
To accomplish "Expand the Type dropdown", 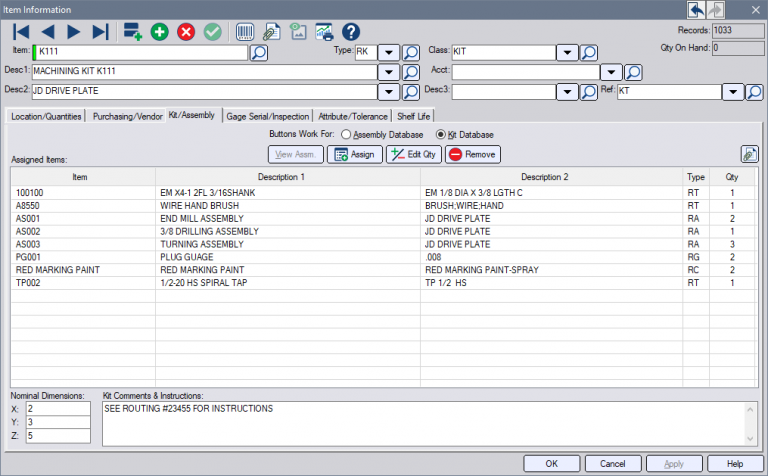I will 387,53.
